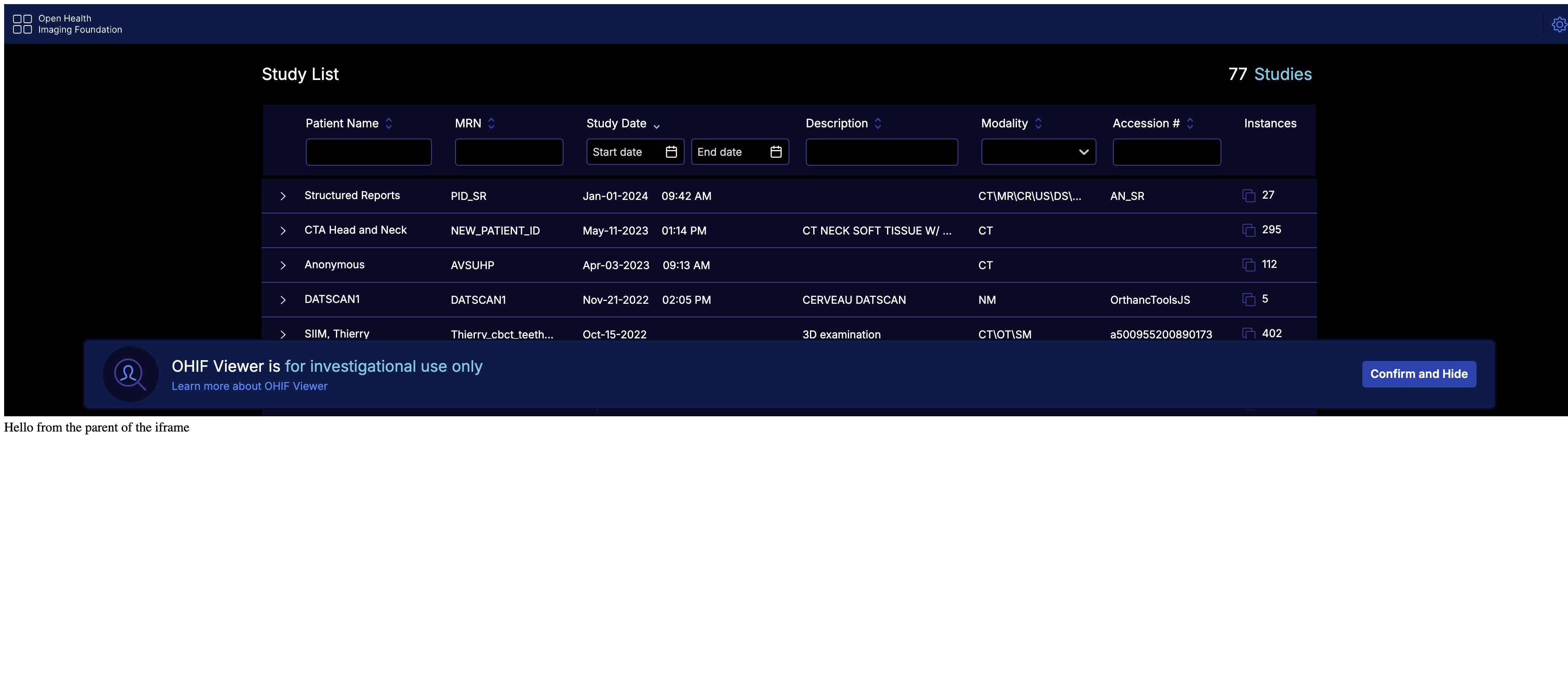Click instances icon for CTA Head and Neck
1568x685 pixels.
coord(1249,230)
